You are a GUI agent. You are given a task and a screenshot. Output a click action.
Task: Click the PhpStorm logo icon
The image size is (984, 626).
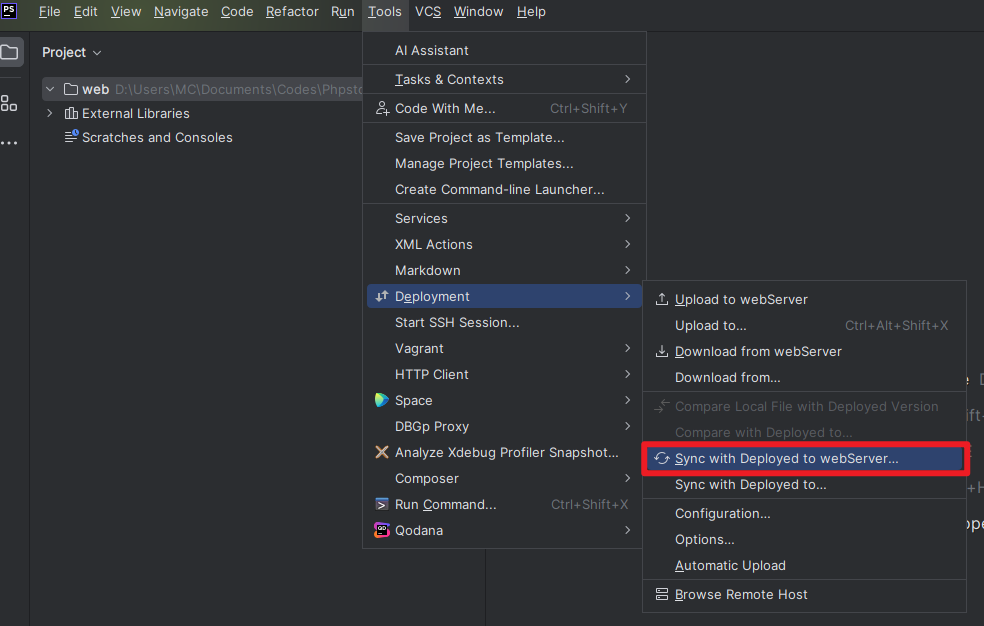[x=9, y=10]
